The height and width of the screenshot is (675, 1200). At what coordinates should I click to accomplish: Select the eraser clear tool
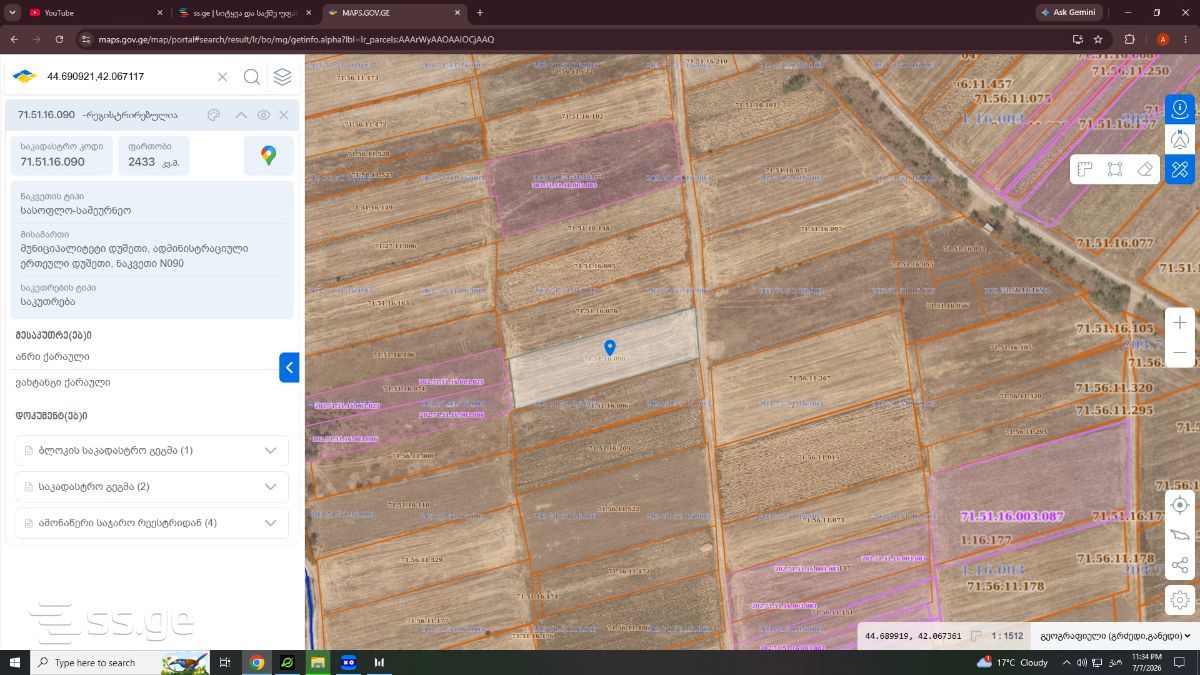(1146, 169)
